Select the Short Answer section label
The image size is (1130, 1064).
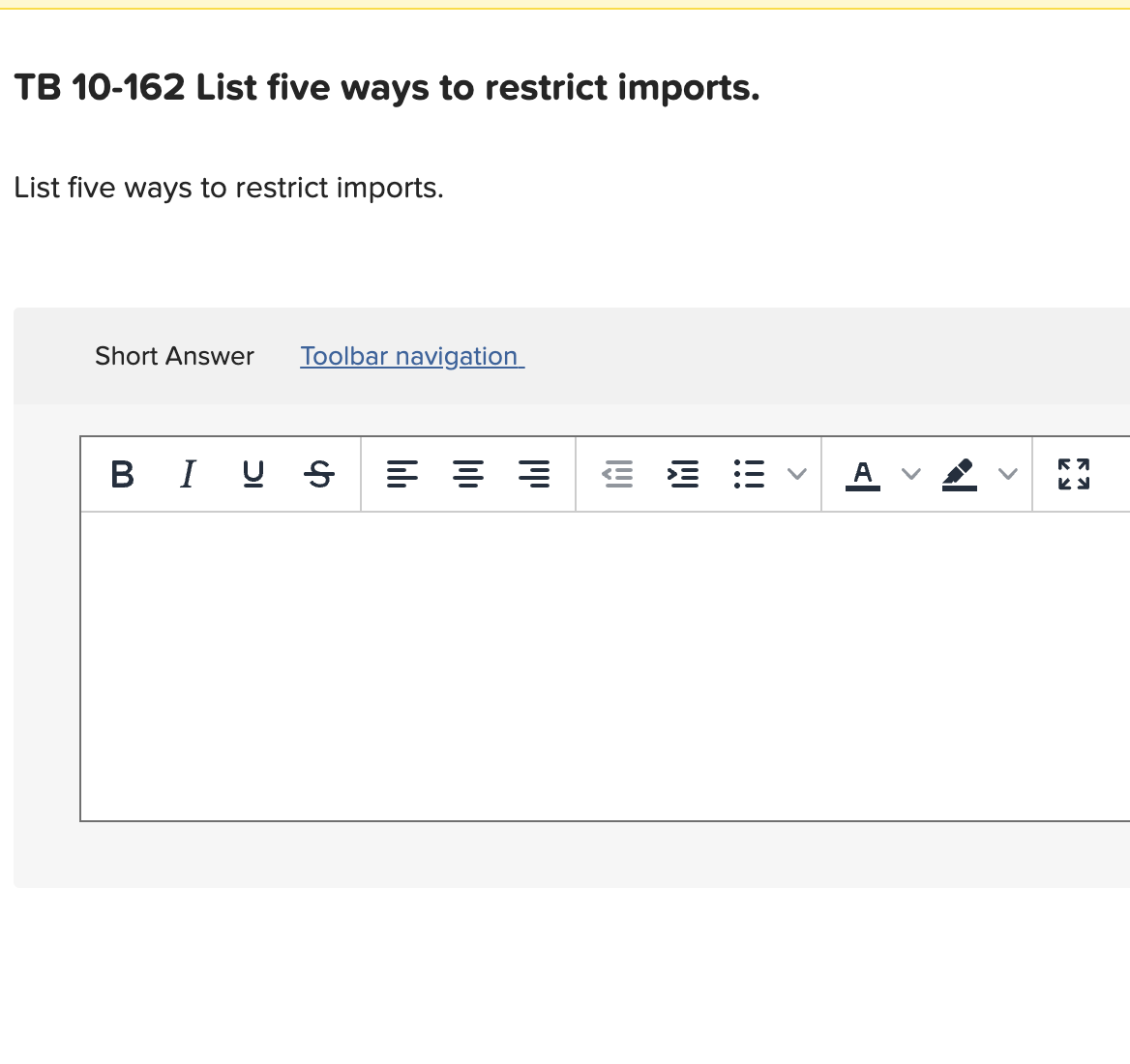click(x=173, y=356)
